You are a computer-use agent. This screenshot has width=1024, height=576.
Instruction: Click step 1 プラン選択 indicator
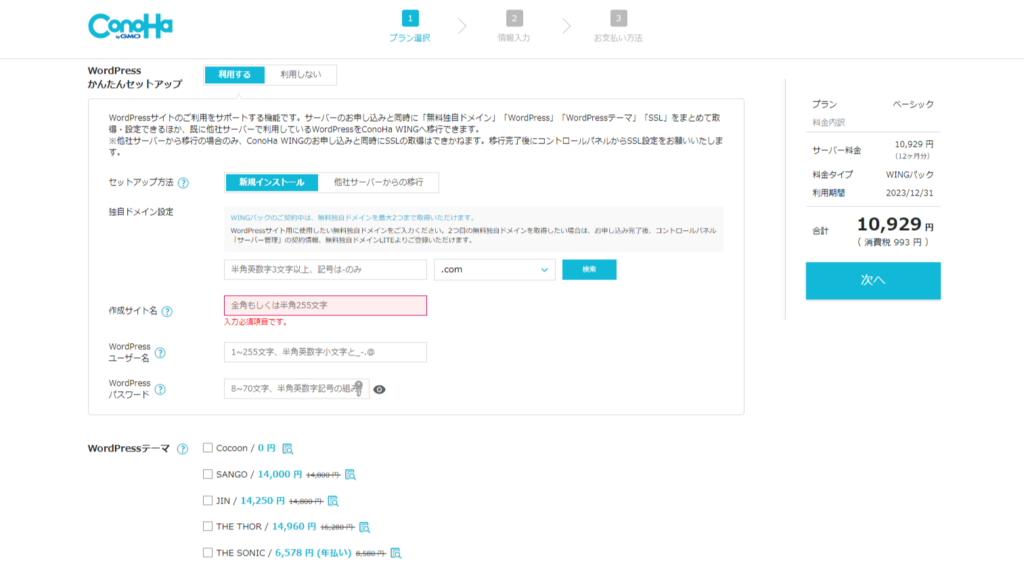coord(409,27)
